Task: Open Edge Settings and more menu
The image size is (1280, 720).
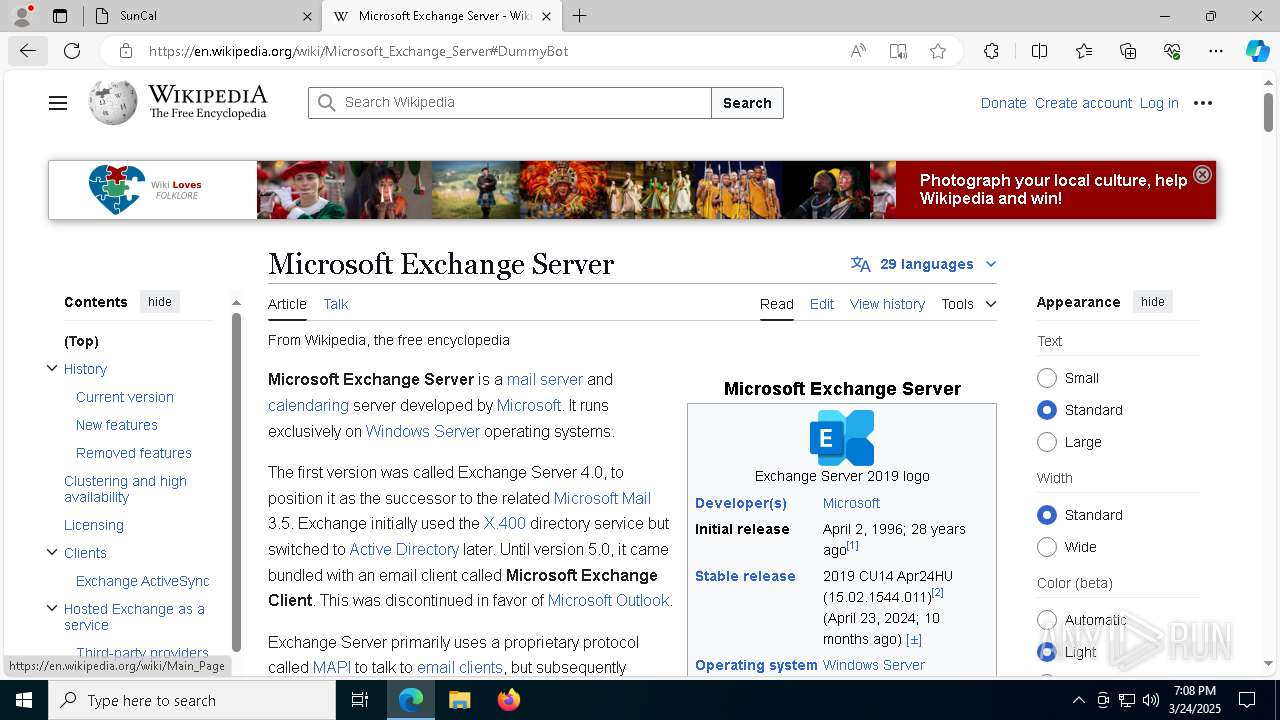Action: [x=1216, y=51]
